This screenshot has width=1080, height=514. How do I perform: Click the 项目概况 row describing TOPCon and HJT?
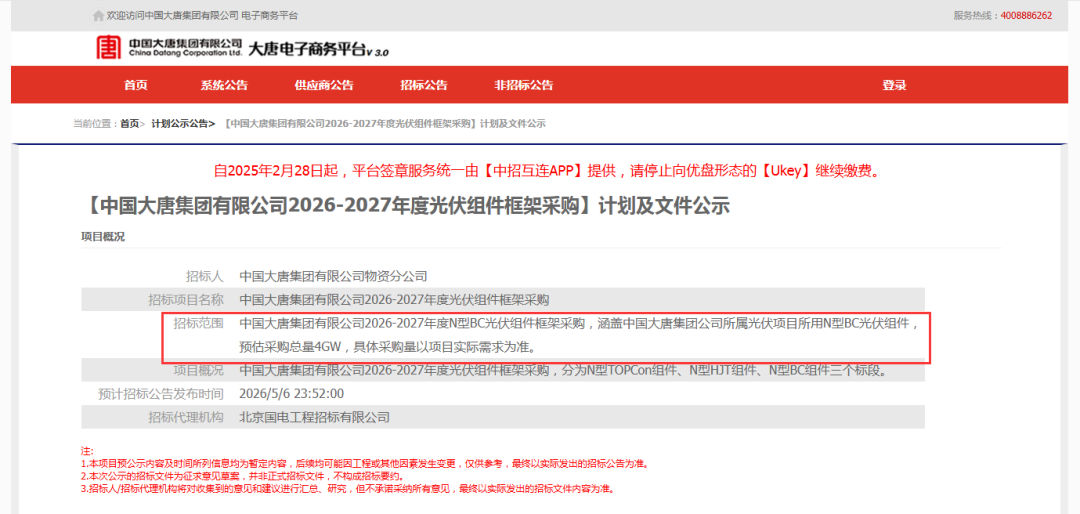click(x=503, y=371)
